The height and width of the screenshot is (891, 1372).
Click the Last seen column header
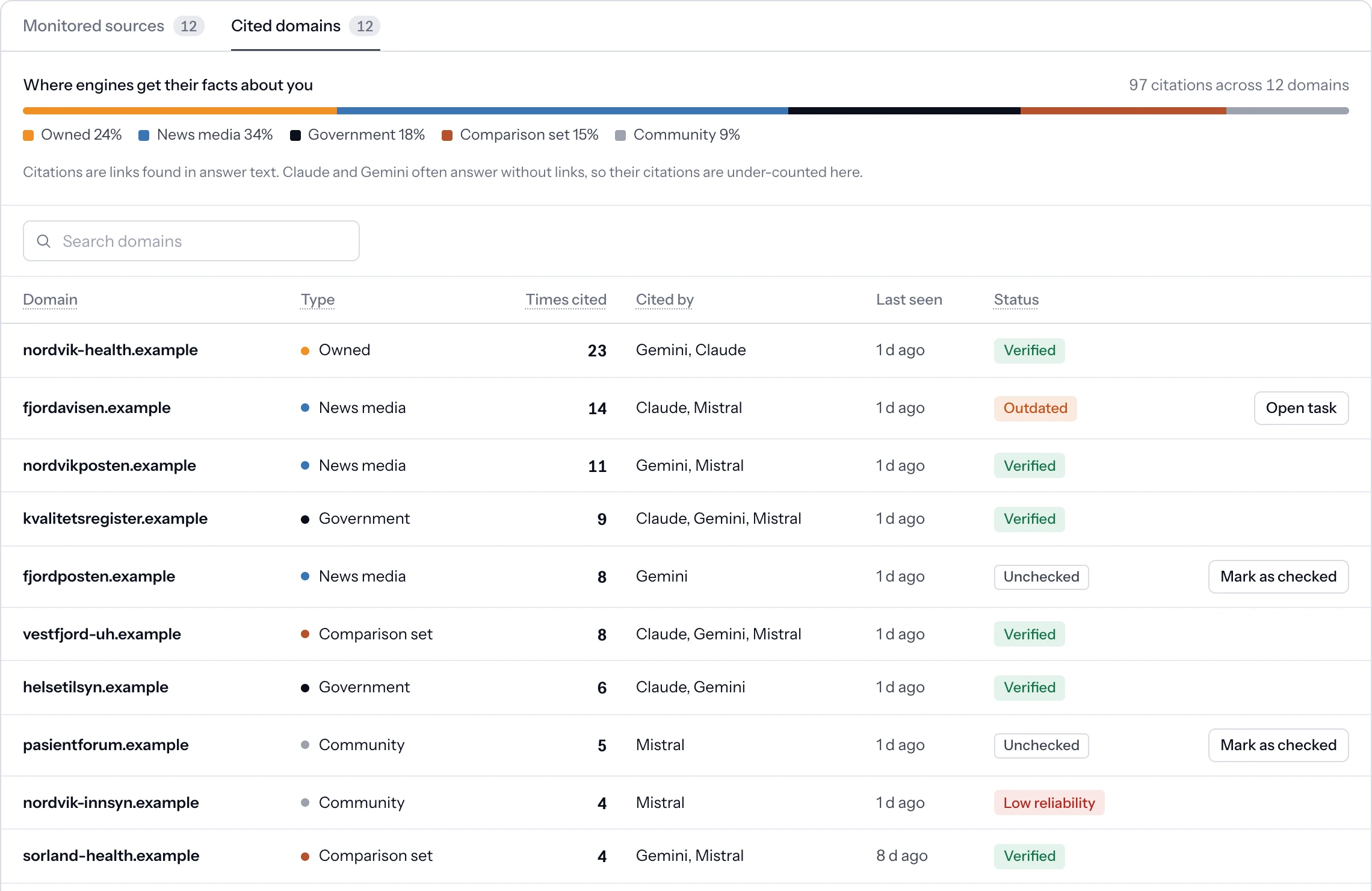tap(909, 299)
